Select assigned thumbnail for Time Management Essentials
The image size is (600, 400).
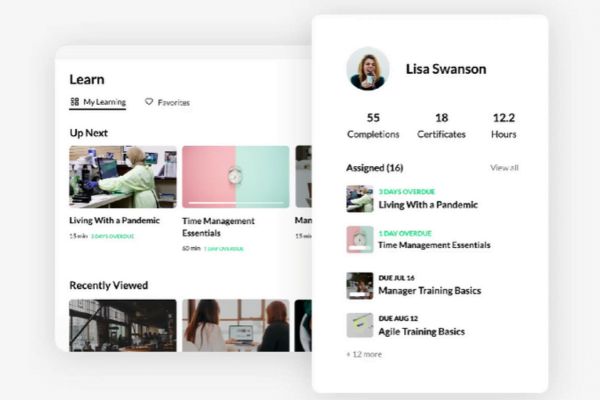coord(360,239)
